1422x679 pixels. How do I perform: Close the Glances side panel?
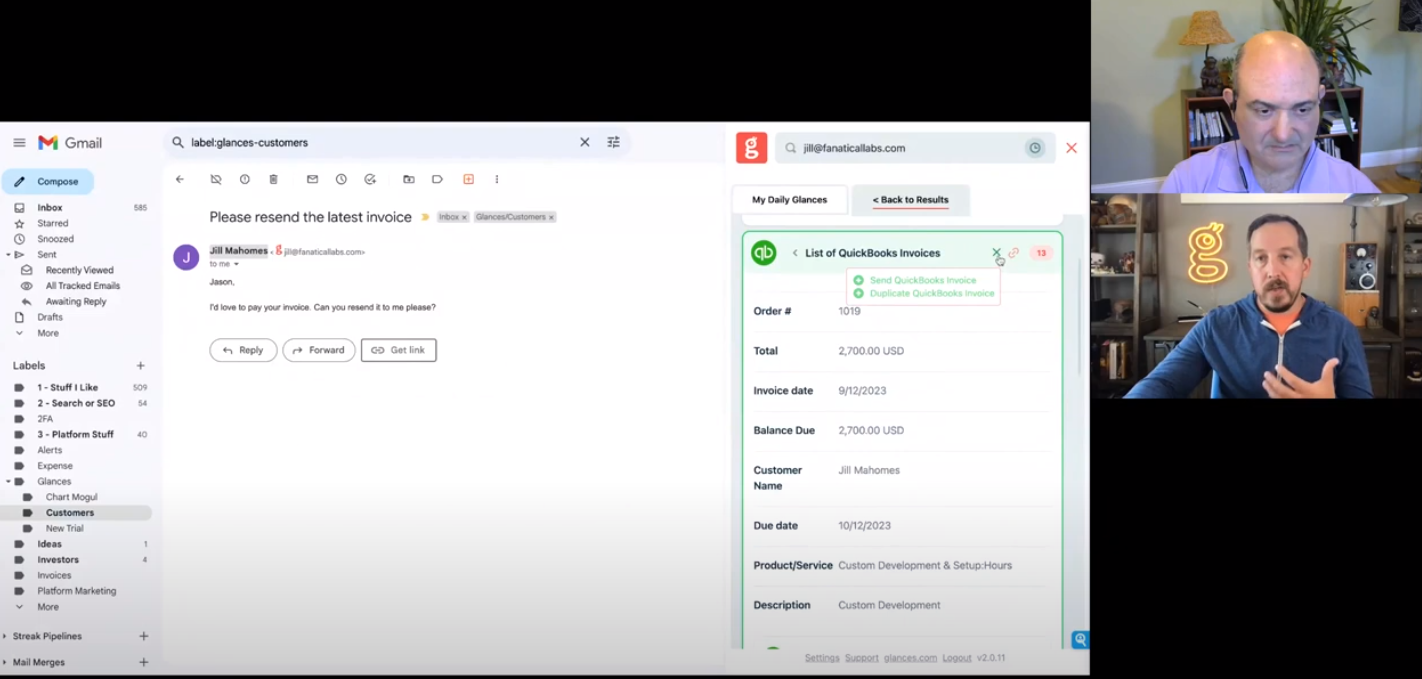pos(1071,148)
